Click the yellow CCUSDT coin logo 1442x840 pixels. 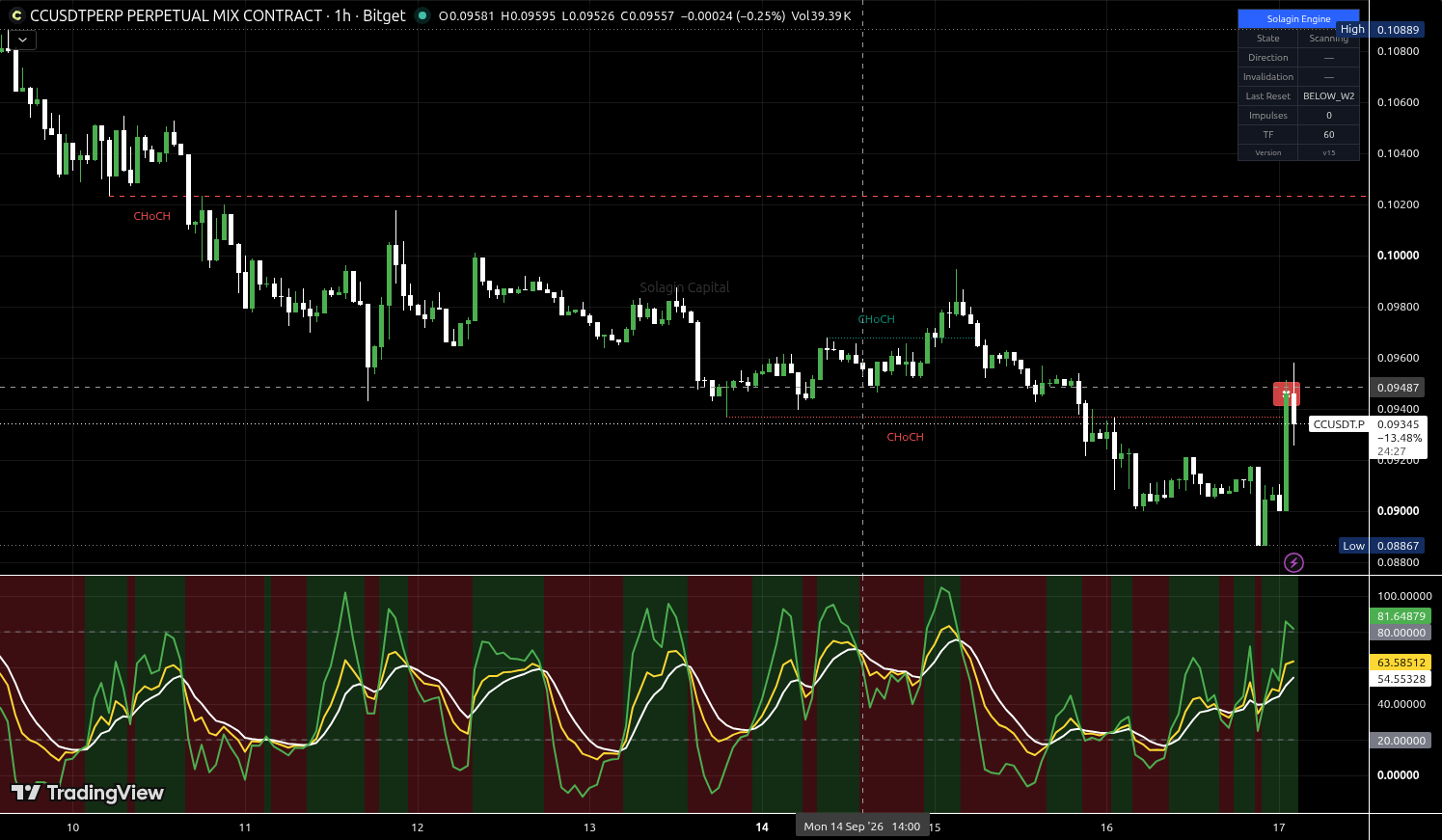tap(15, 15)
